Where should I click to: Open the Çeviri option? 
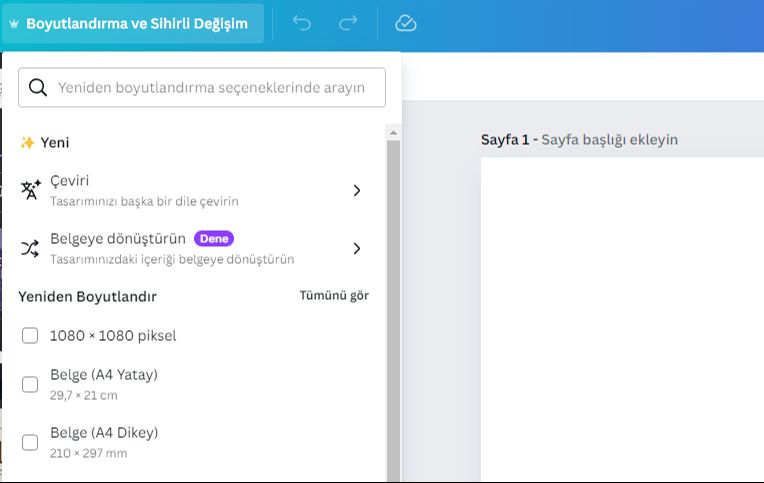pos(194,190)
